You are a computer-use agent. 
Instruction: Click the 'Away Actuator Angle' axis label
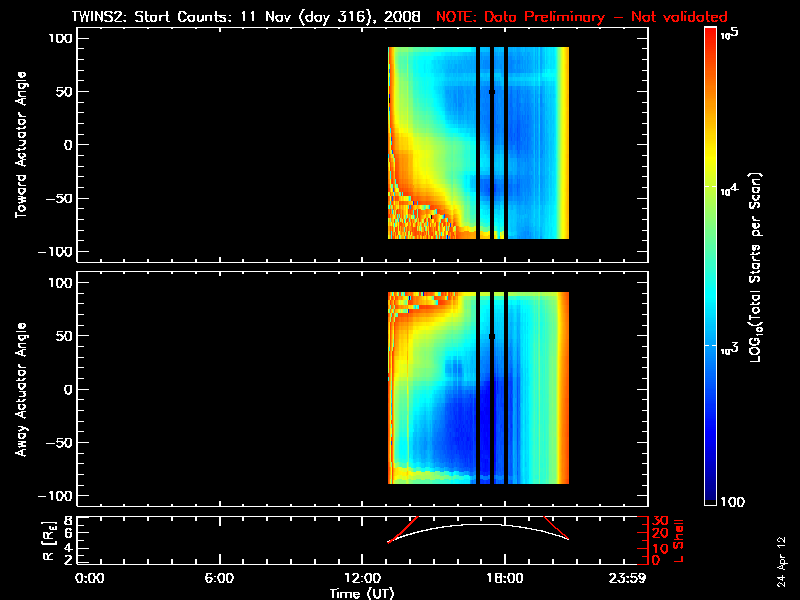point(21,389)
